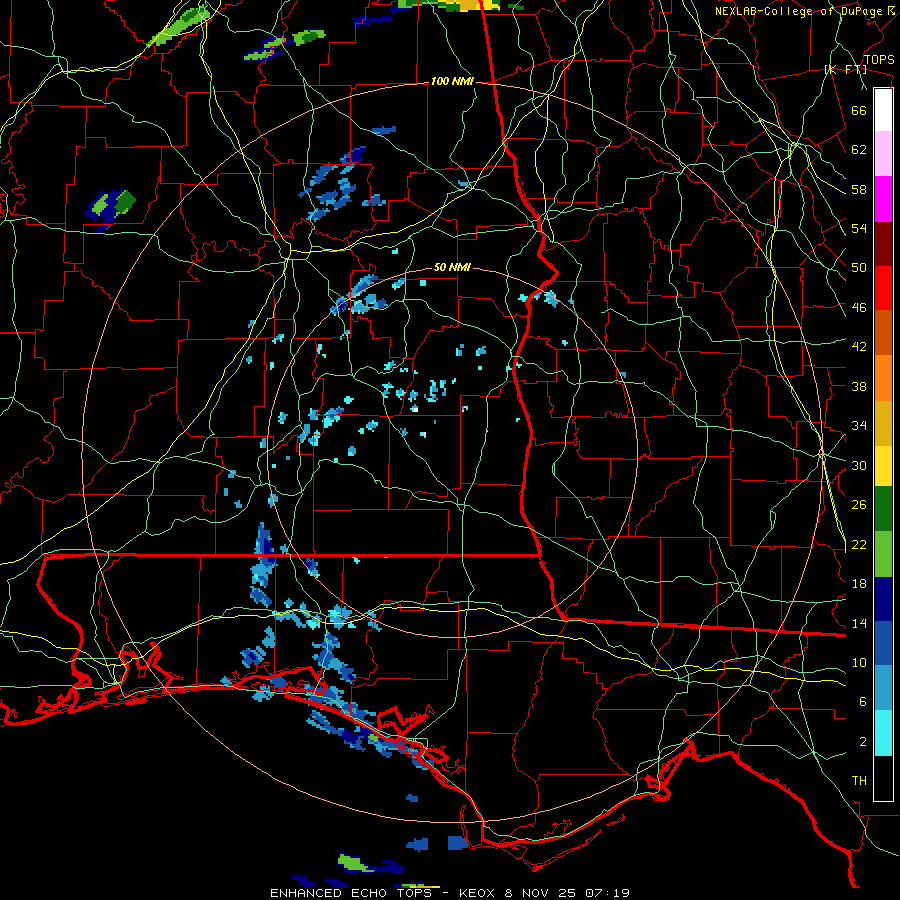Click the "ENHANCED ECHO TOPS" product title

coord(351,893)
